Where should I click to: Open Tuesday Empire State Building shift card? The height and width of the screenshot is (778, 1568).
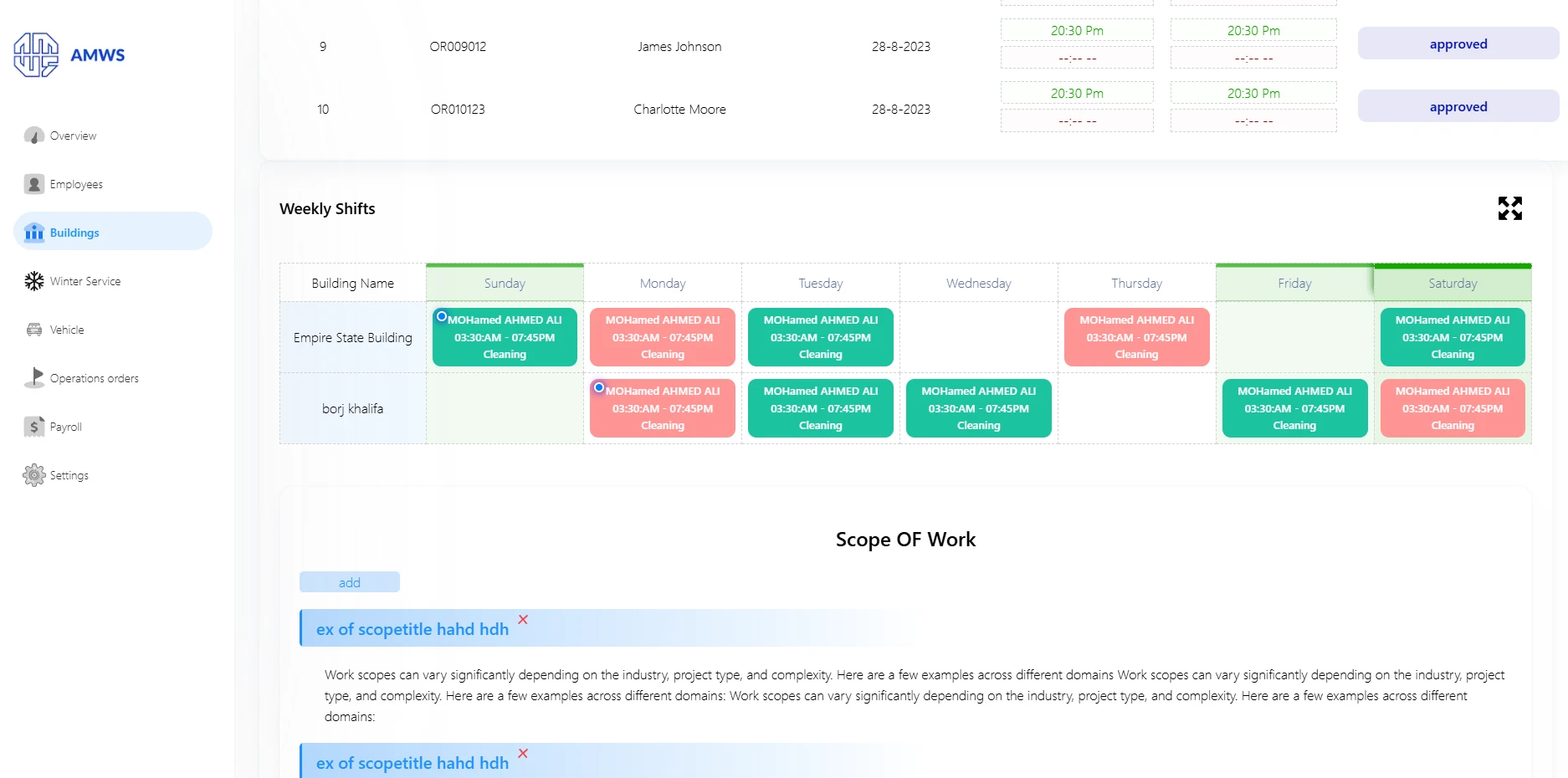tap(820, 337)
